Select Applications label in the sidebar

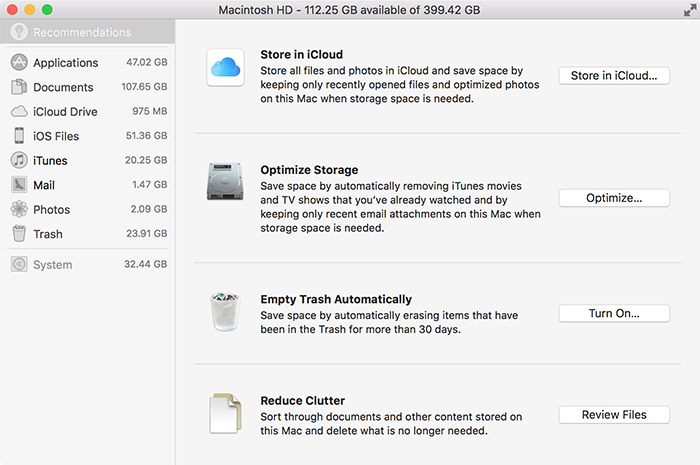coord(66,63)
